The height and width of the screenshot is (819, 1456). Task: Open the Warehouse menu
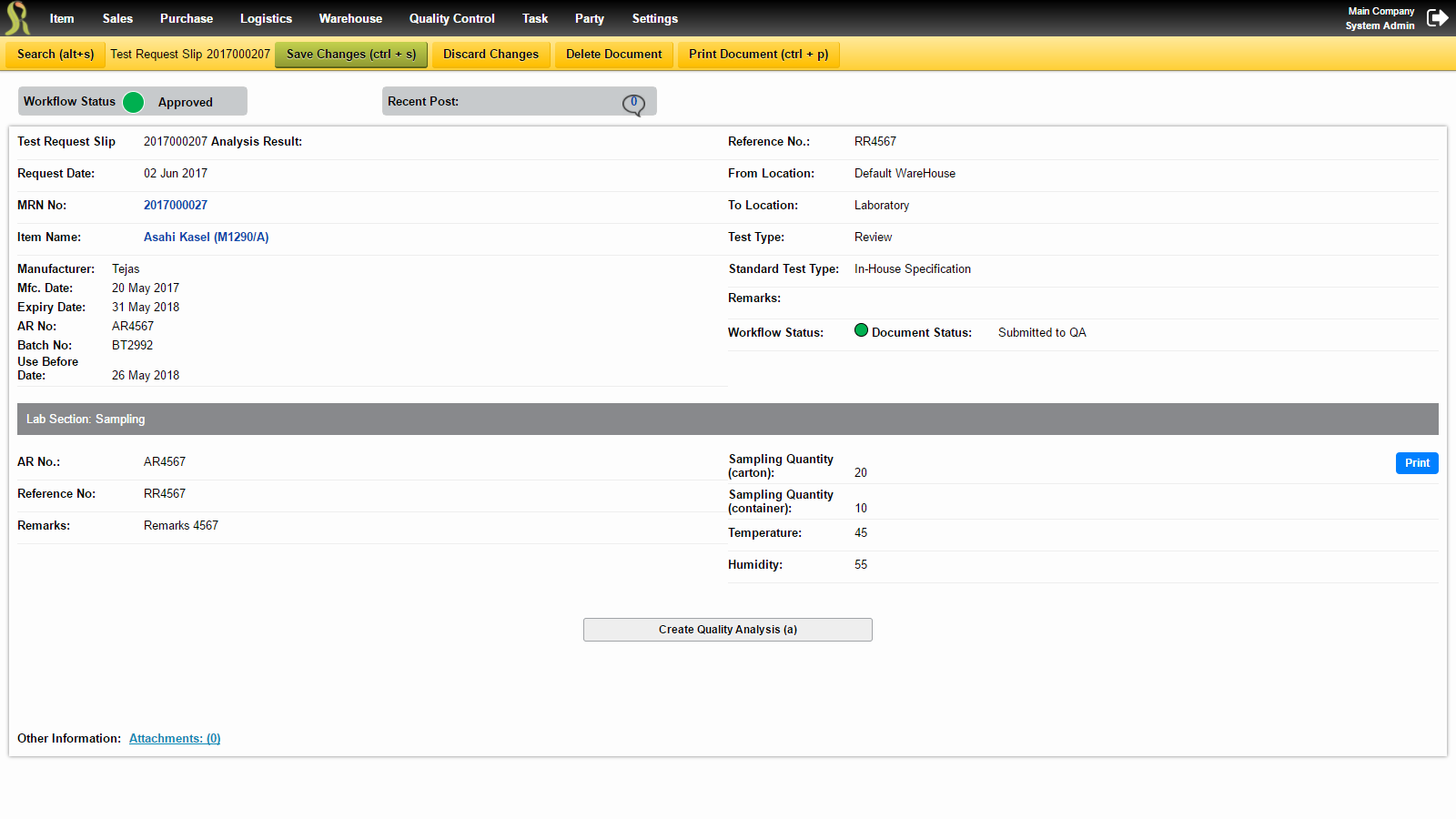tap(350, 18)
